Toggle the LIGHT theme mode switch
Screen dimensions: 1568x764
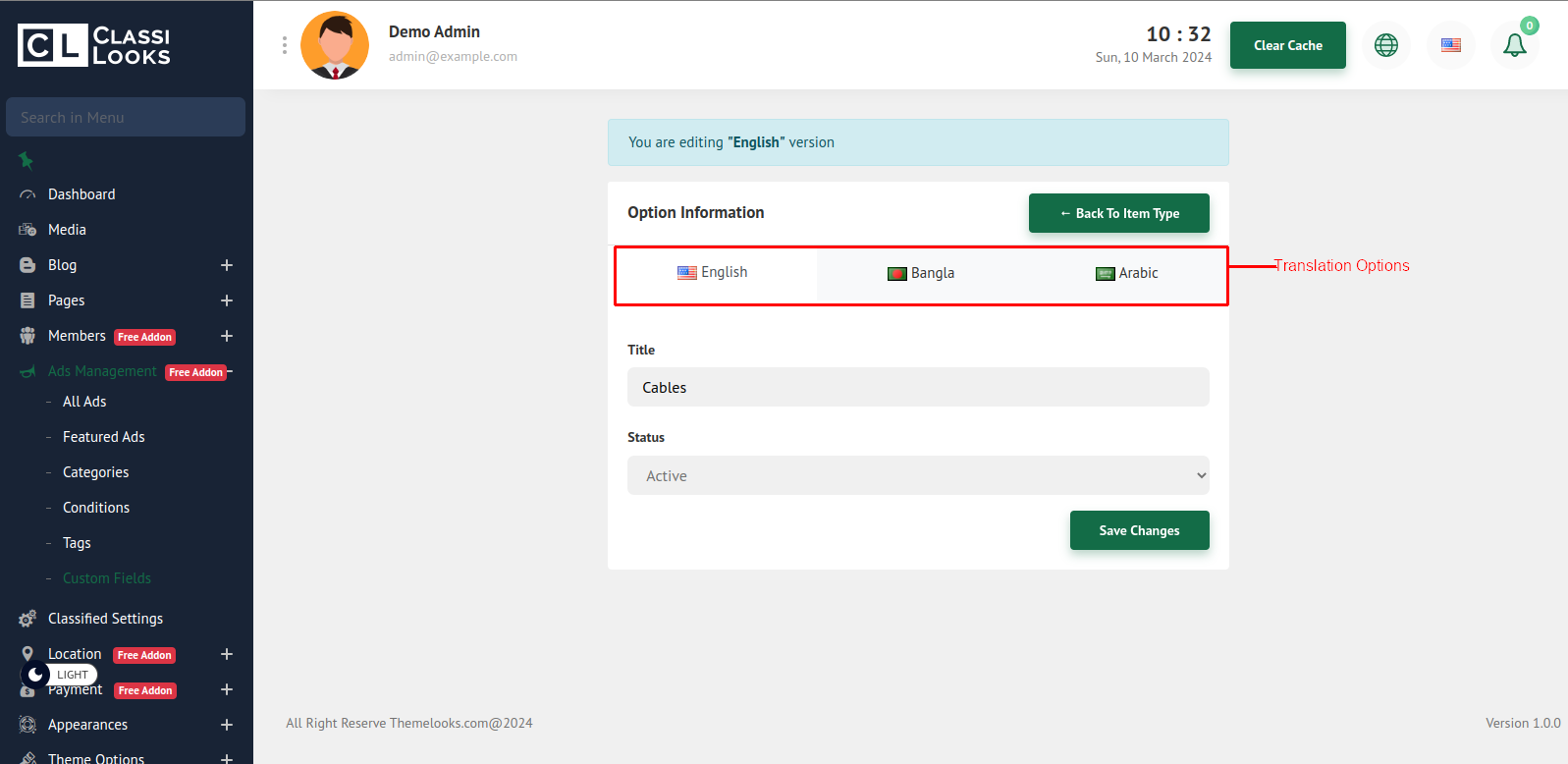[59, 675]
